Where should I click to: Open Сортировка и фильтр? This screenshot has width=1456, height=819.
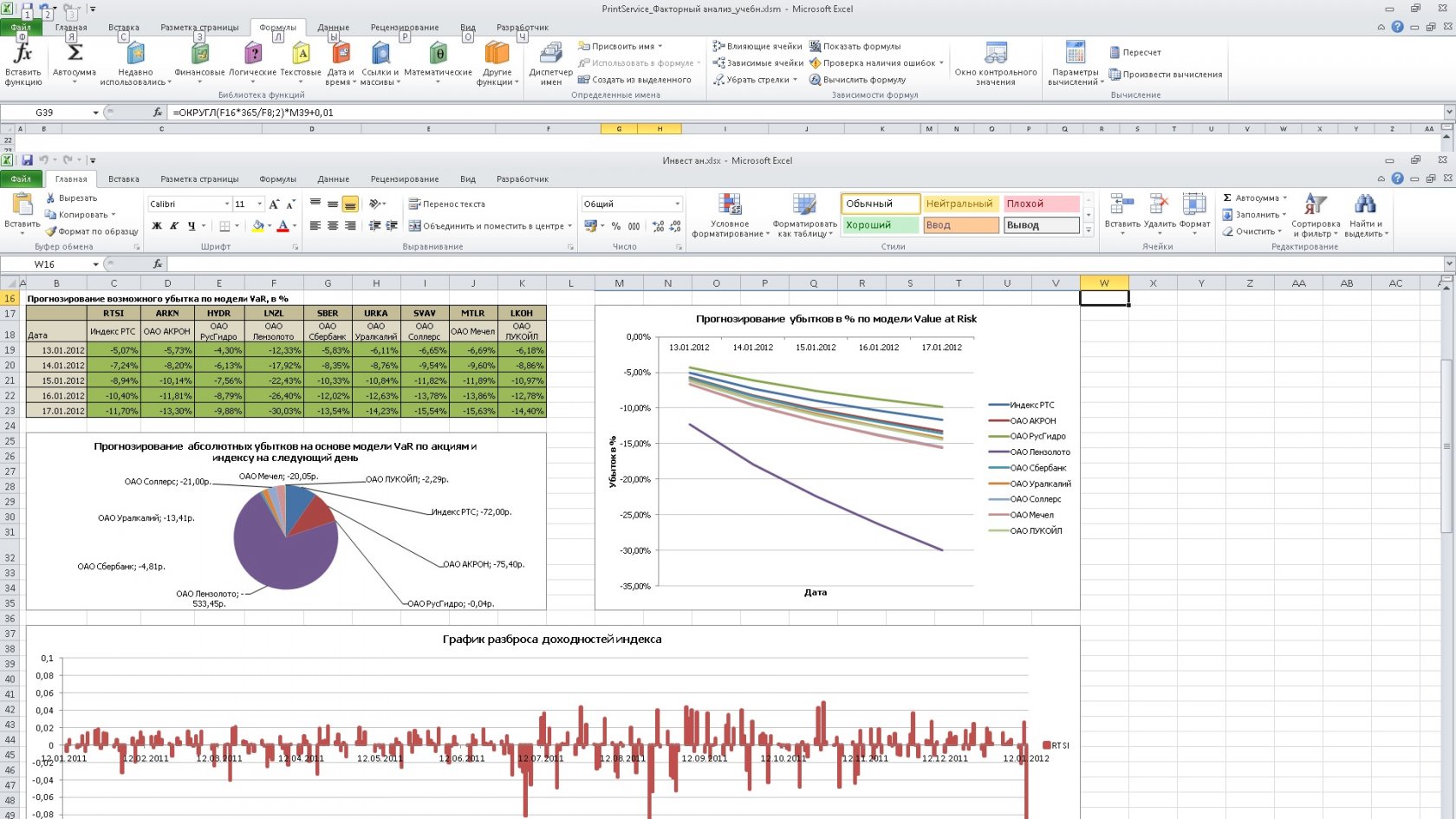tap(1315, 216)
